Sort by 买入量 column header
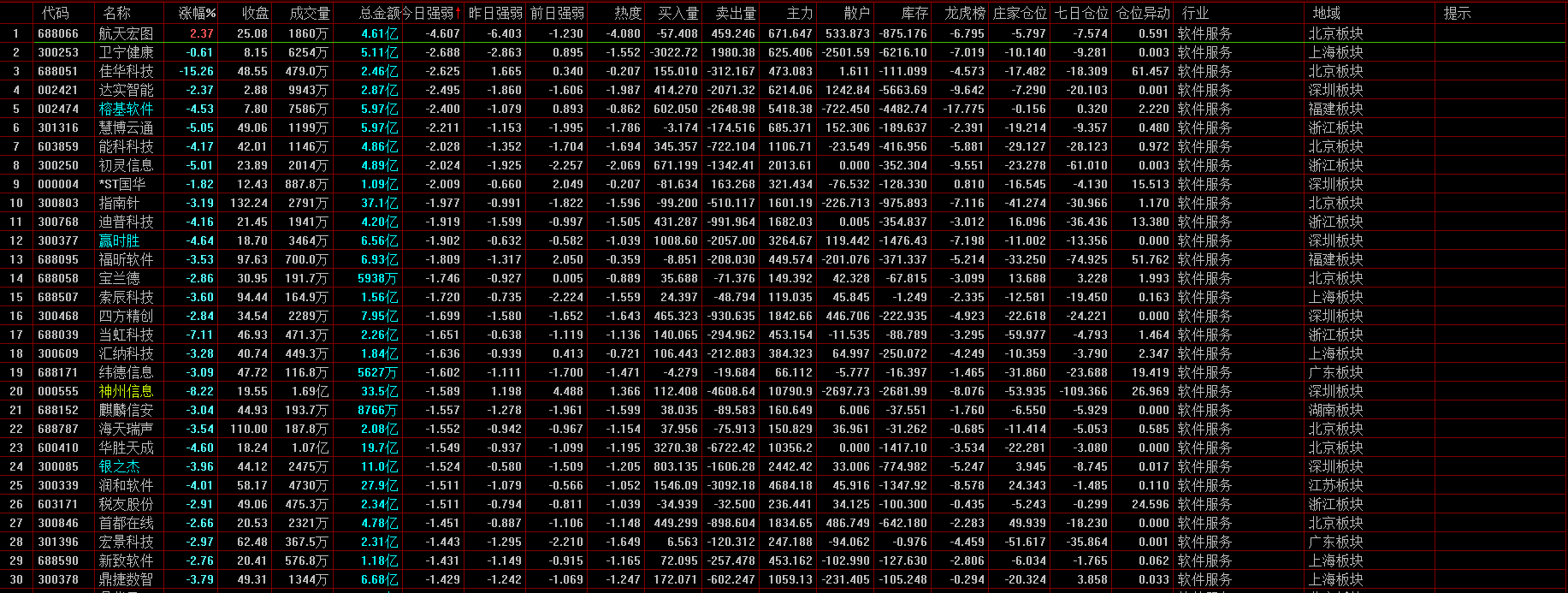Image resolution: width=1568 pixels, height=593 pixels. point(677,13)
